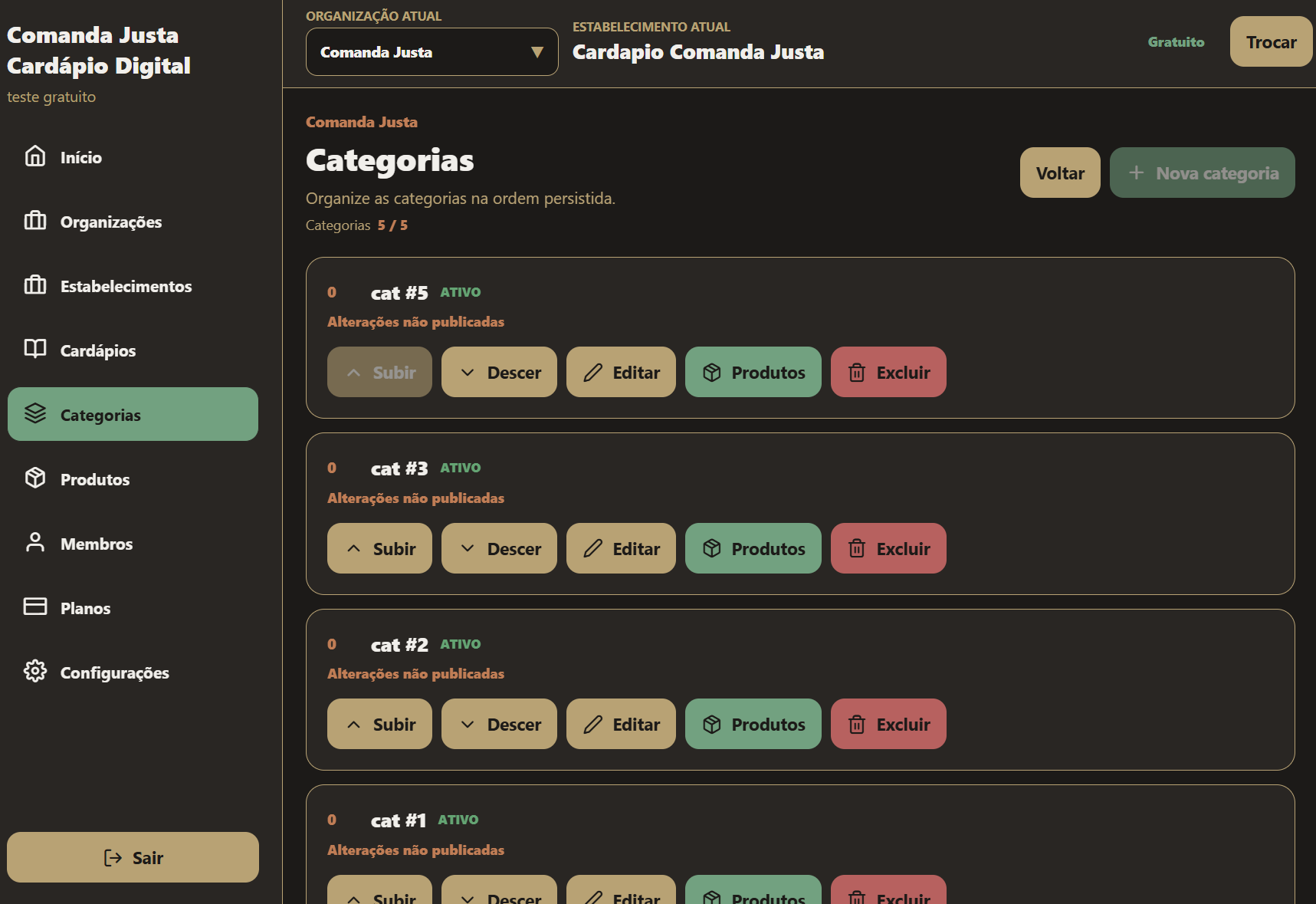Log out with the Sair button

[133, 857]
